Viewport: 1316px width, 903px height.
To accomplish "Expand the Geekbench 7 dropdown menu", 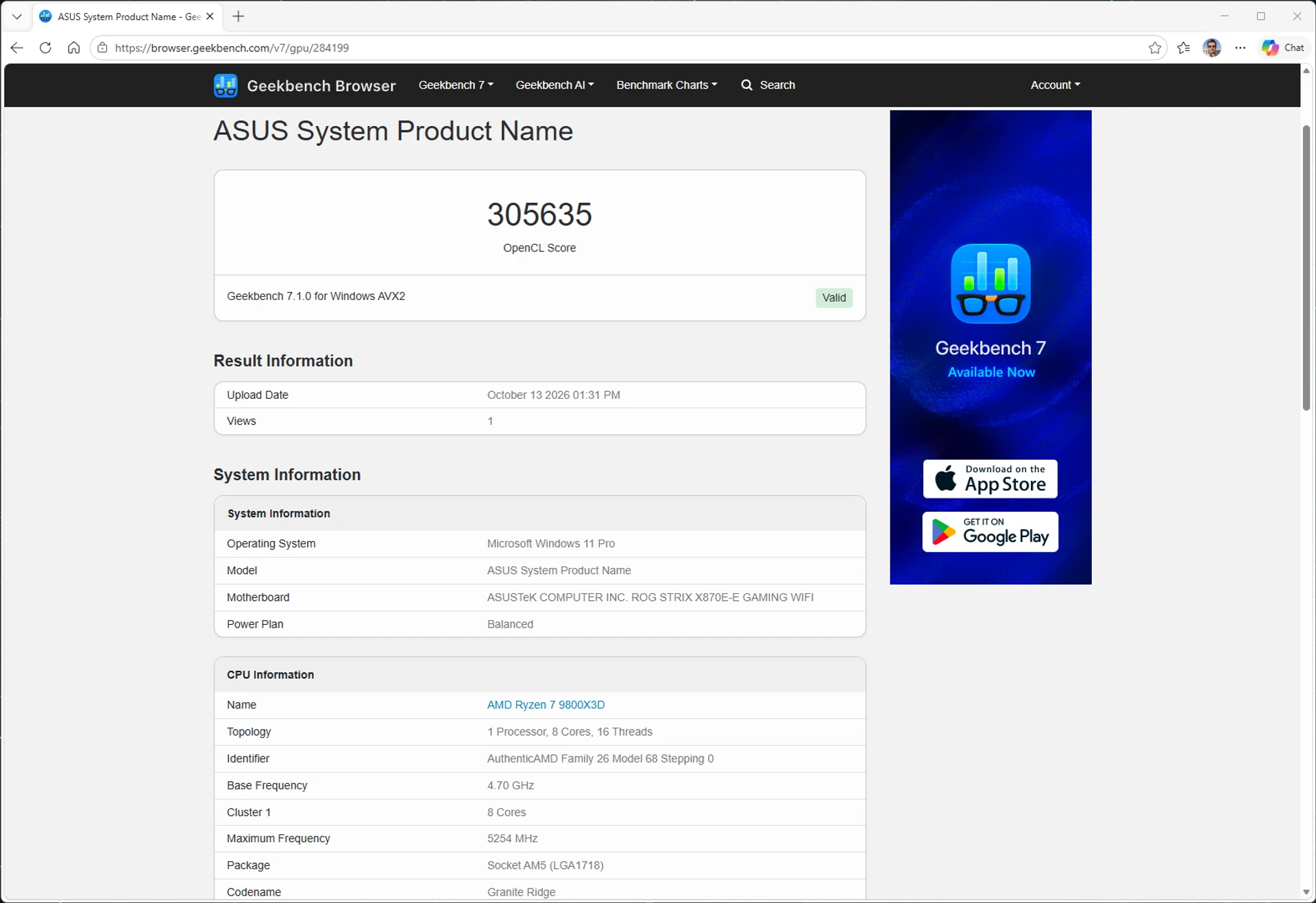I will point(456,85).
